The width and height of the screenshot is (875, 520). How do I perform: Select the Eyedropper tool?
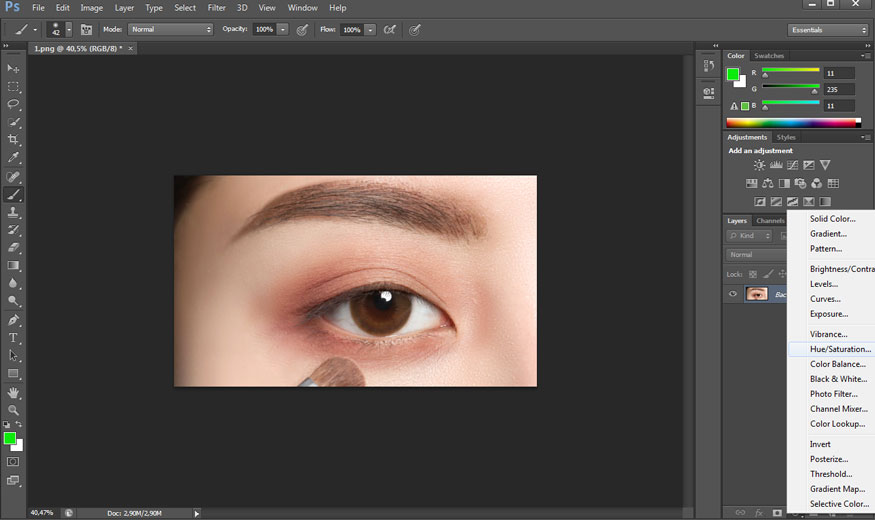13,157
